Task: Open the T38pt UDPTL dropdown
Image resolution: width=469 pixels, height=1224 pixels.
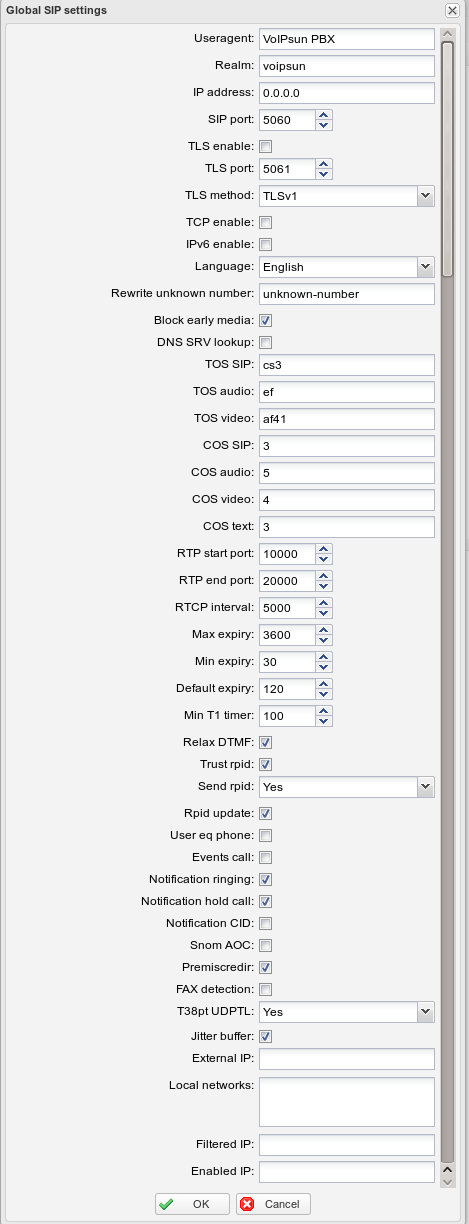Action: click(x=426, y=1012)
